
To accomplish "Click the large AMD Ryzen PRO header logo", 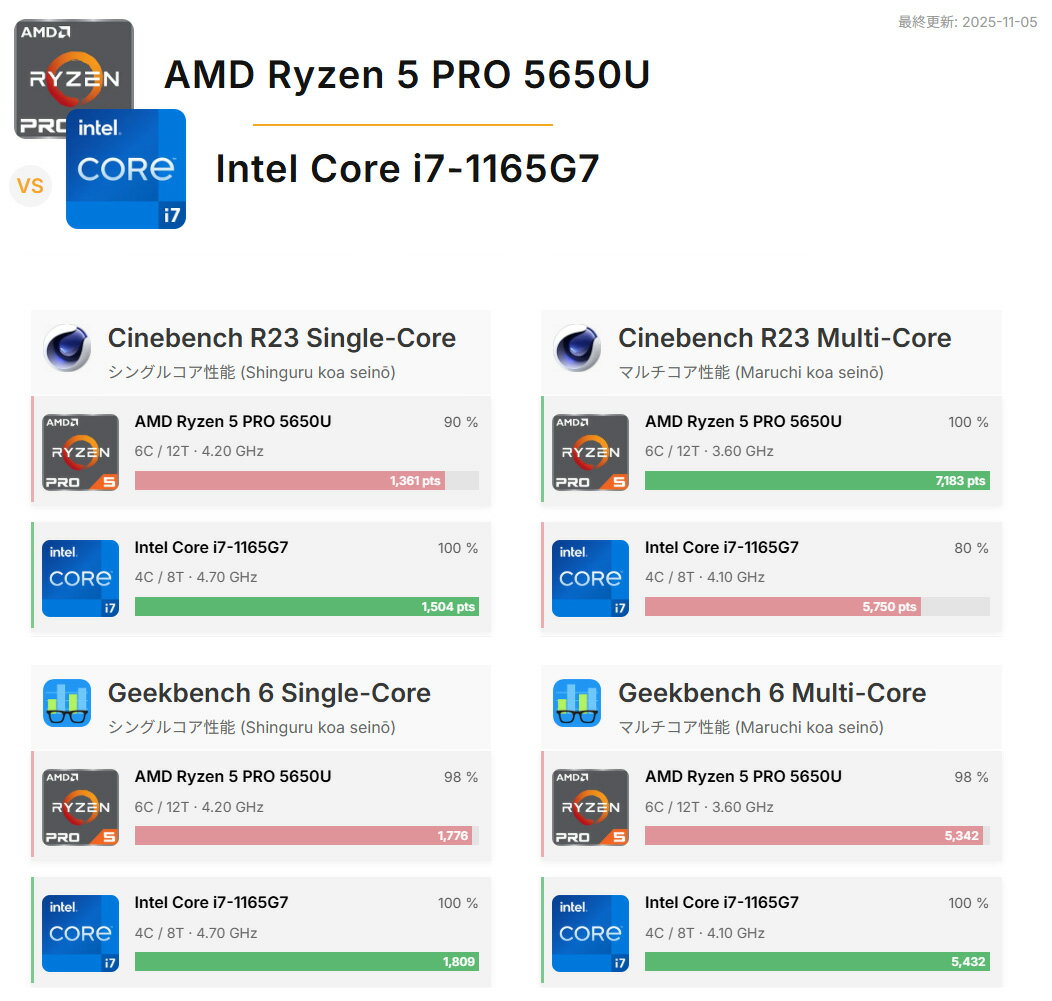I will 73,62.
